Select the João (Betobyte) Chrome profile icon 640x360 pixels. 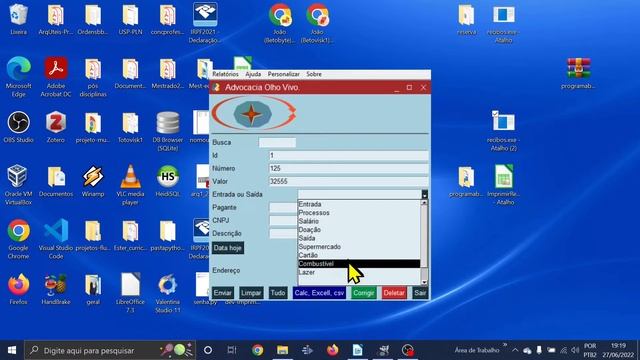coord(280,23)
